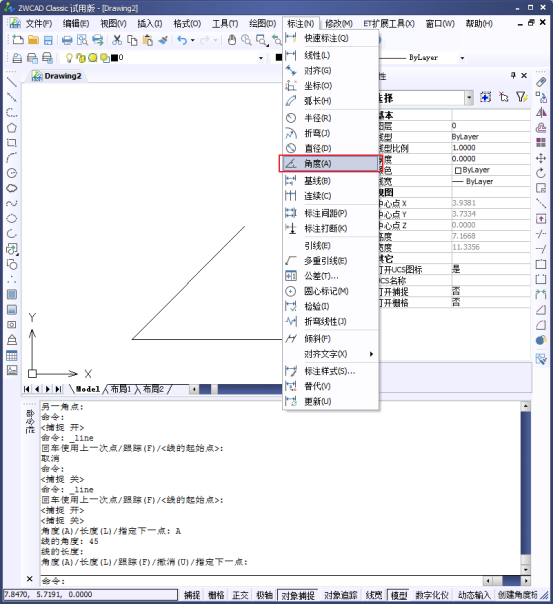The width and height of the screenshot is (554, 605).
Task: Expand the layer dropdown list
Action: click(x=261, y=58)
